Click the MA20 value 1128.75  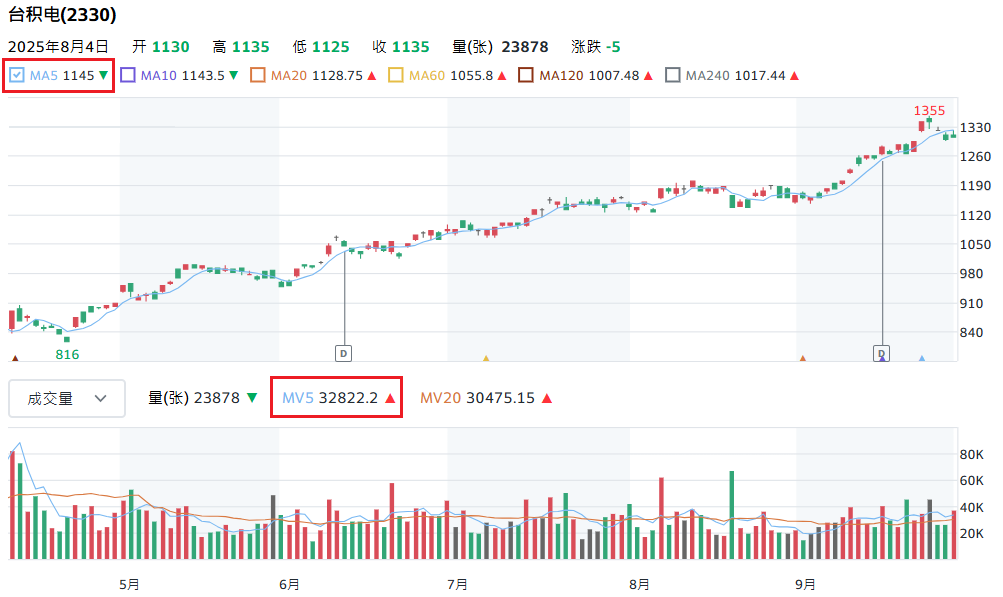338,76
